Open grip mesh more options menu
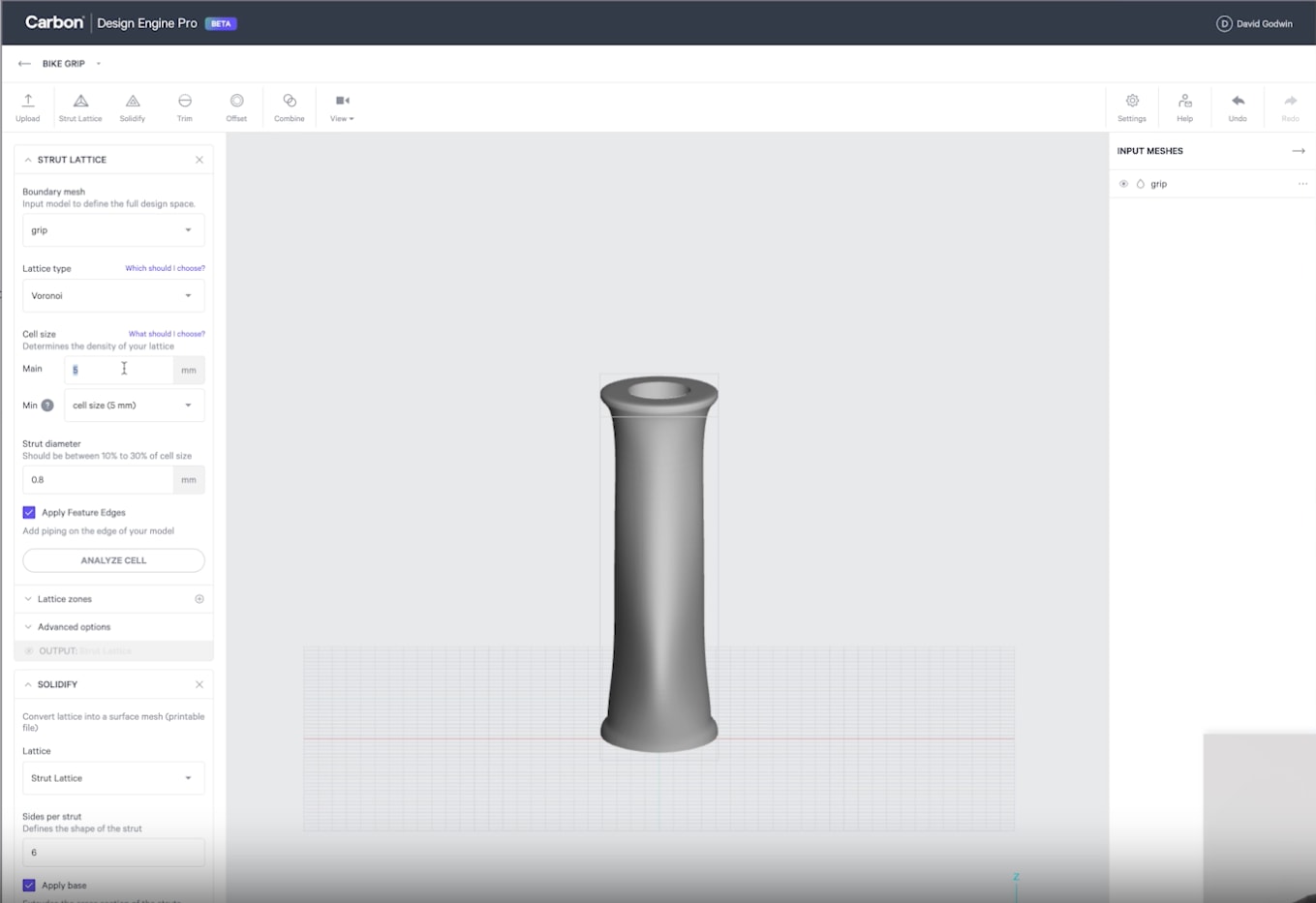 1302,184
